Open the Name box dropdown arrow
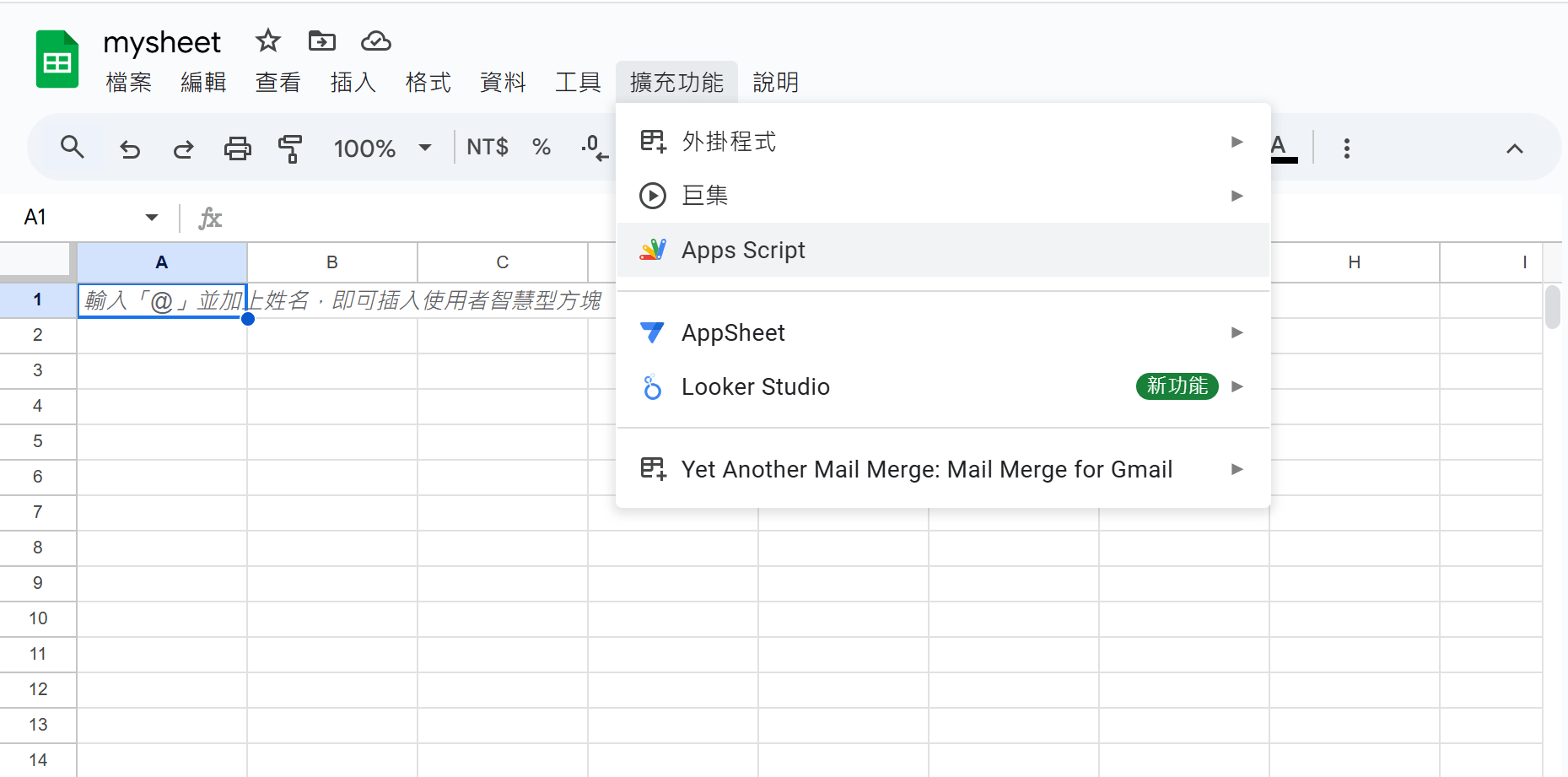 152,218
